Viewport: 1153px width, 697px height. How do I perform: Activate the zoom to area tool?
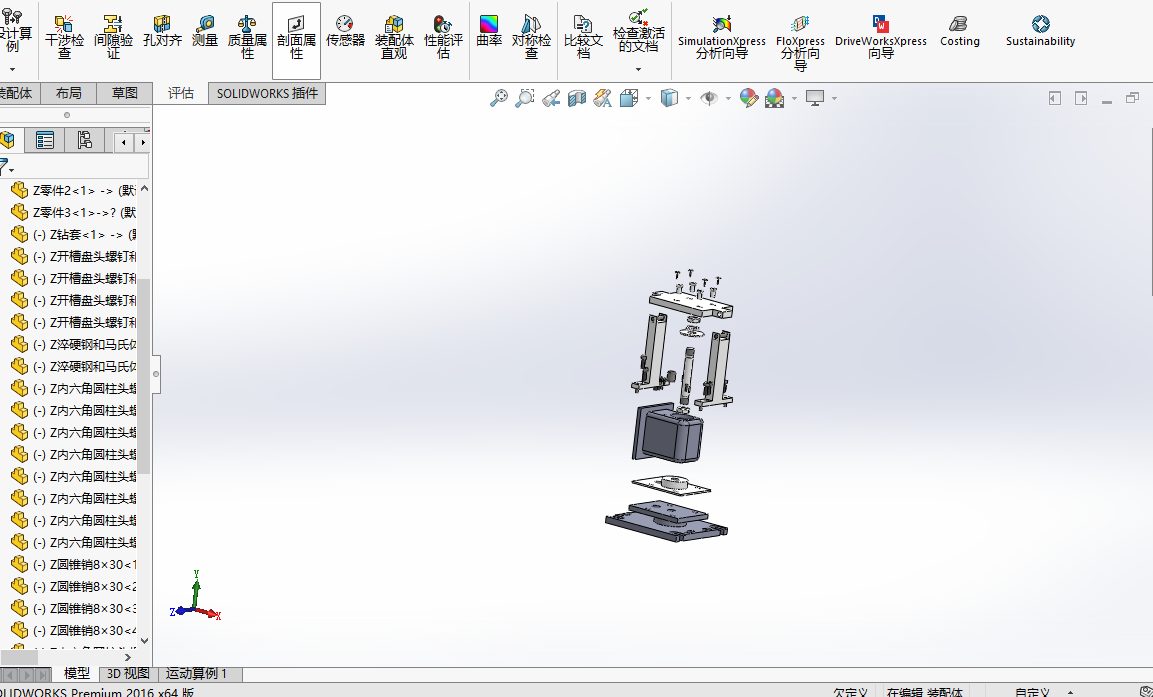coord(524,98)
